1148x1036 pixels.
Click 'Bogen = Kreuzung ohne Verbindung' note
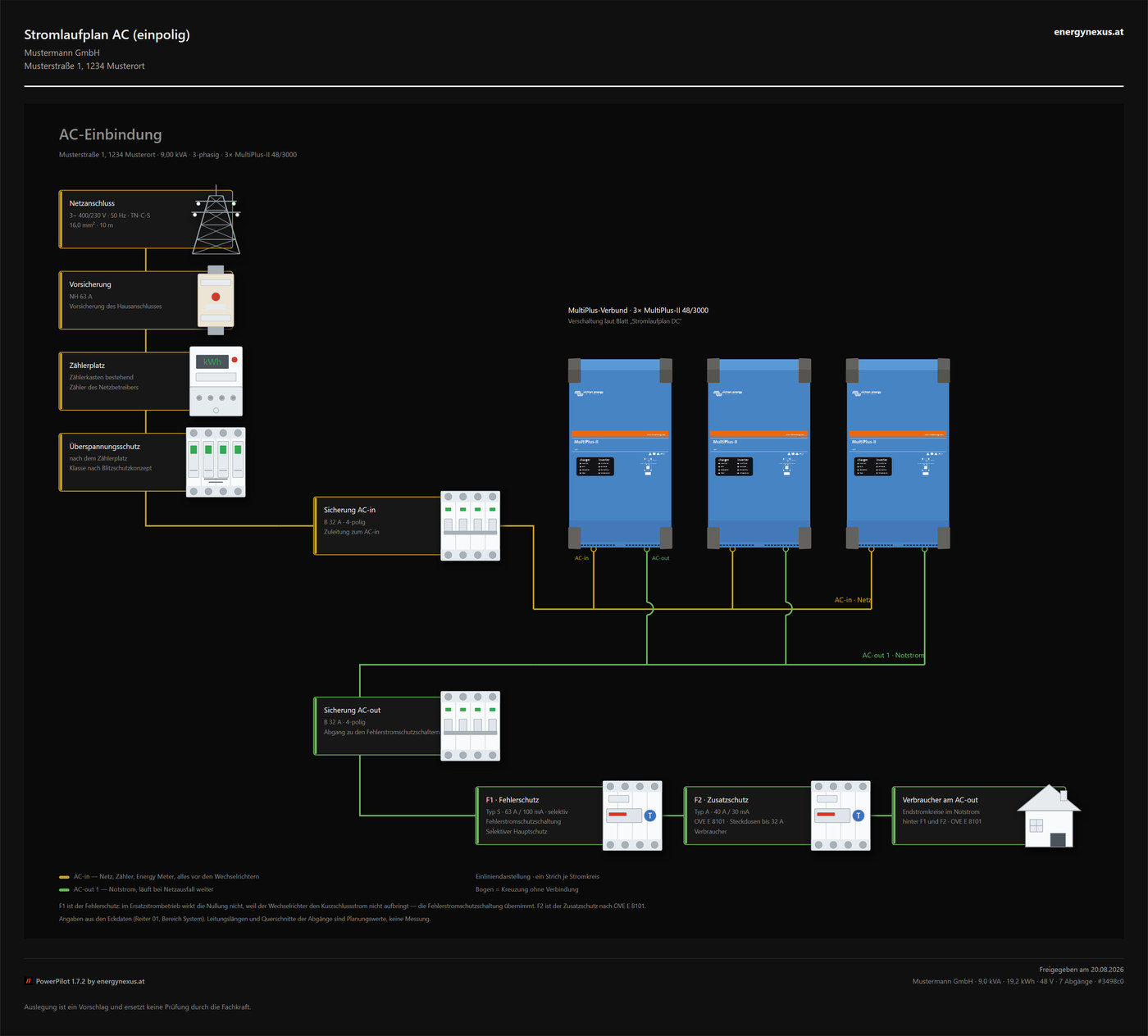[526, 889]
